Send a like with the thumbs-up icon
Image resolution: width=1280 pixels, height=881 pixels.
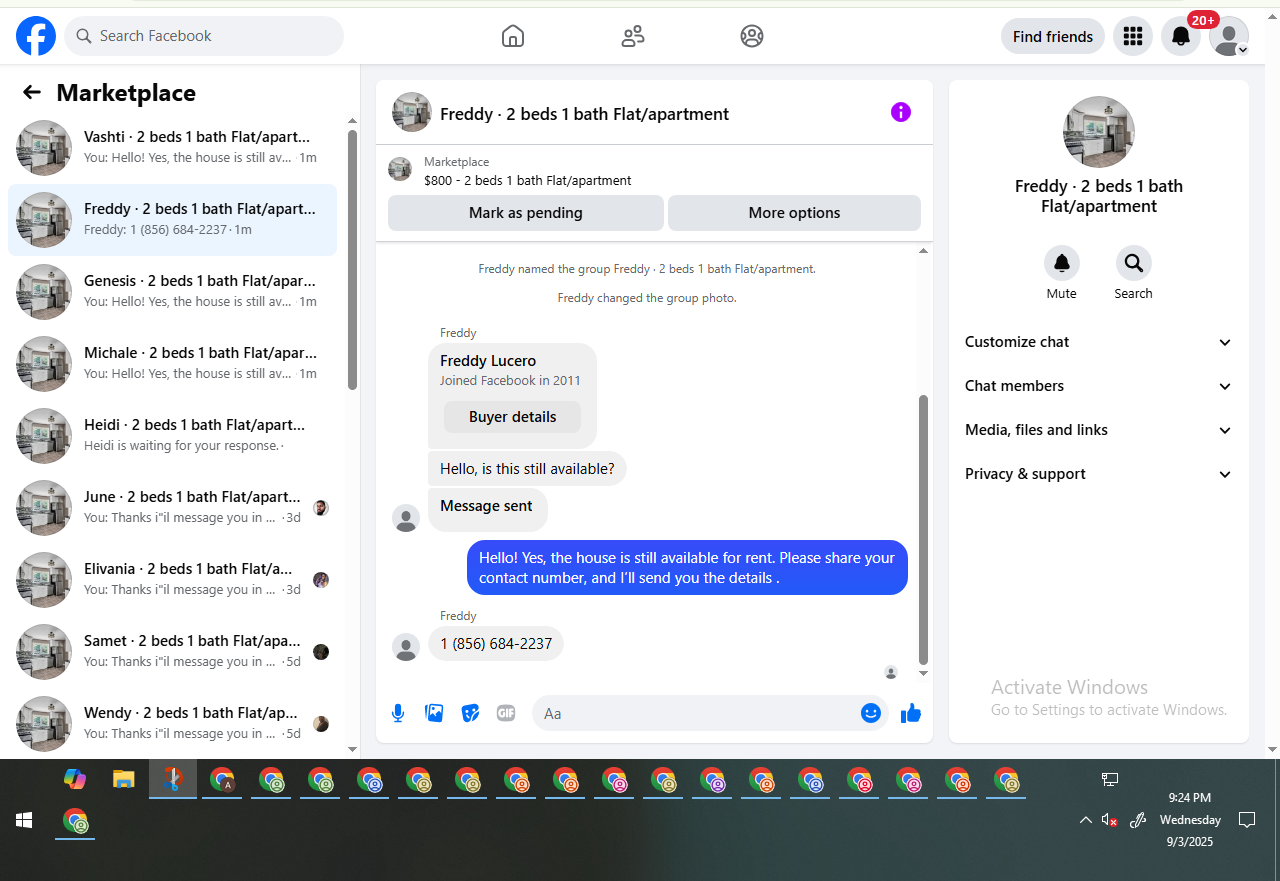coord(911,713)
